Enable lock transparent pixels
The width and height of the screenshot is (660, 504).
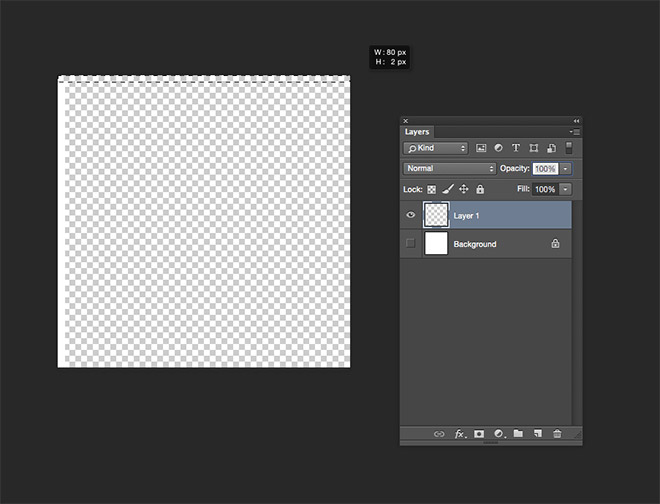point(432,189)
